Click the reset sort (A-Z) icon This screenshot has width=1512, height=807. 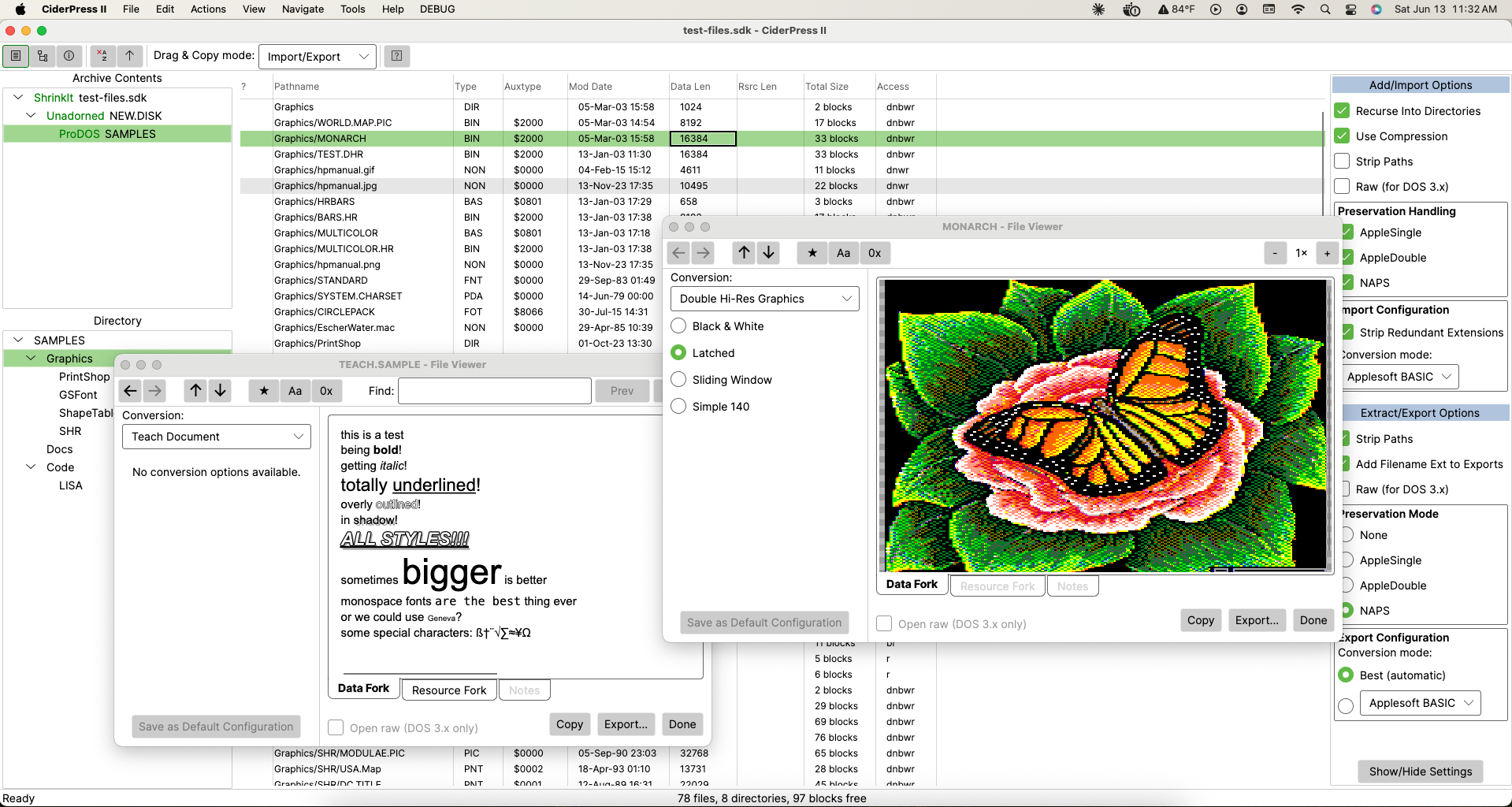102,56
